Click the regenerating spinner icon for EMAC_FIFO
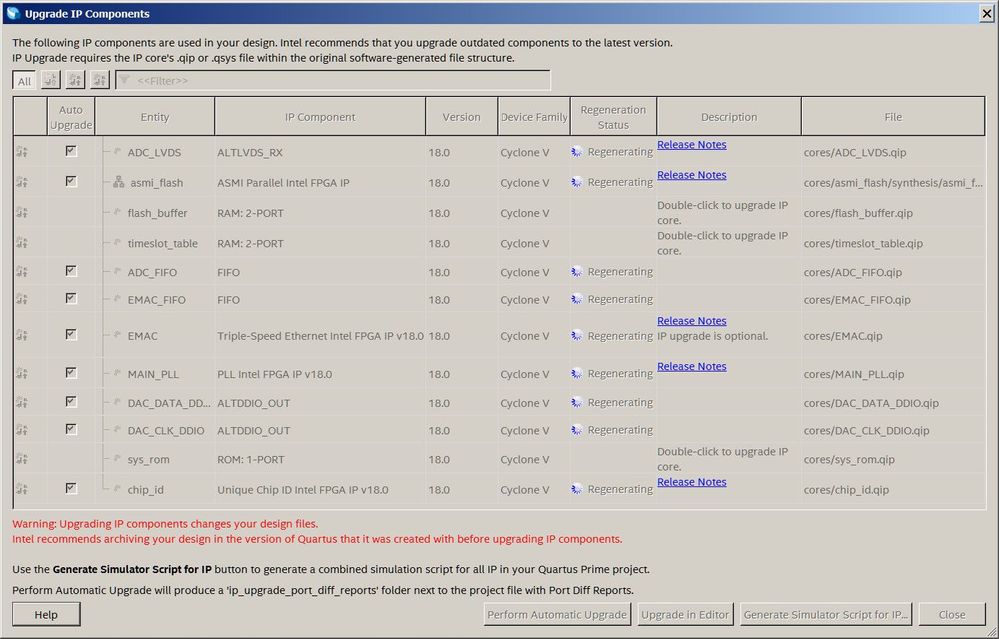999x639 pixels. [x=577, y=299]
